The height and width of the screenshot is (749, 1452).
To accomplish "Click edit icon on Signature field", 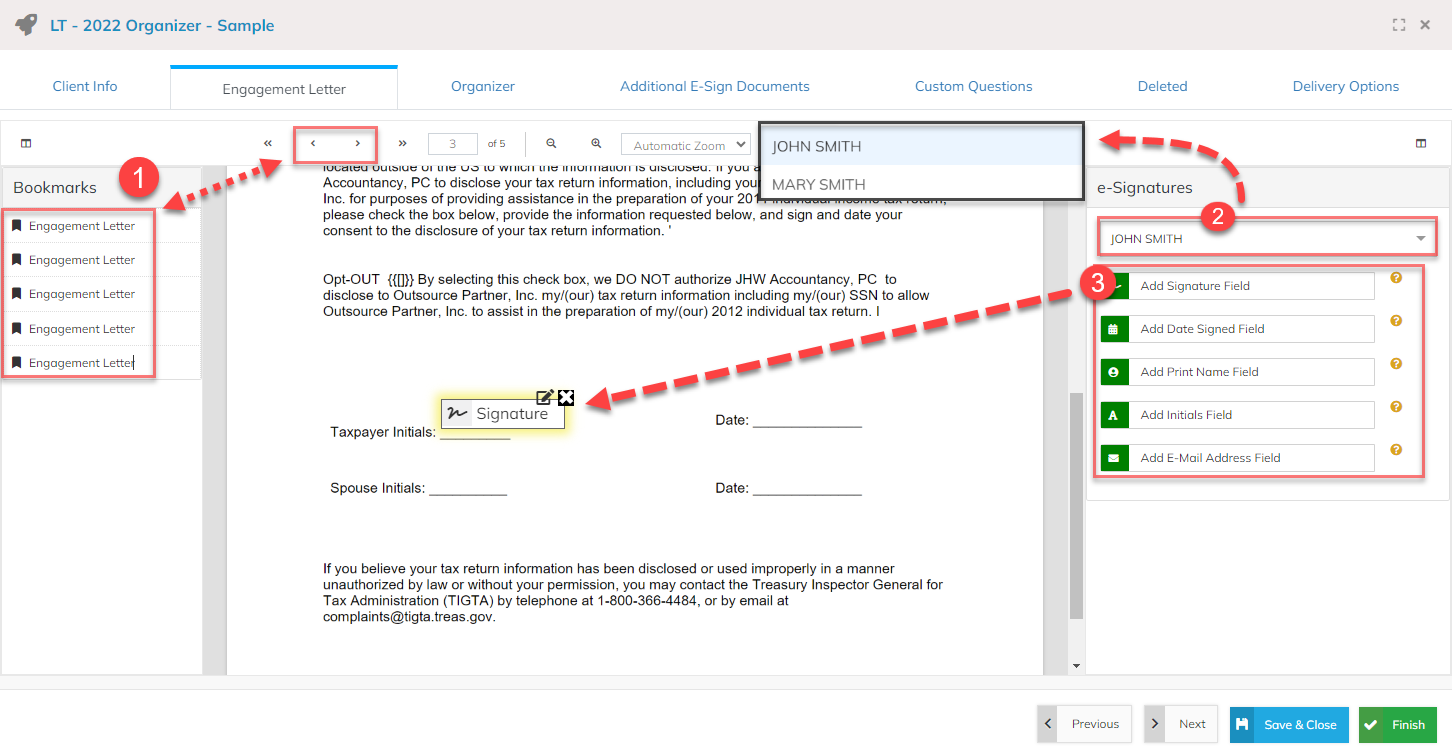I will (545, 397).
